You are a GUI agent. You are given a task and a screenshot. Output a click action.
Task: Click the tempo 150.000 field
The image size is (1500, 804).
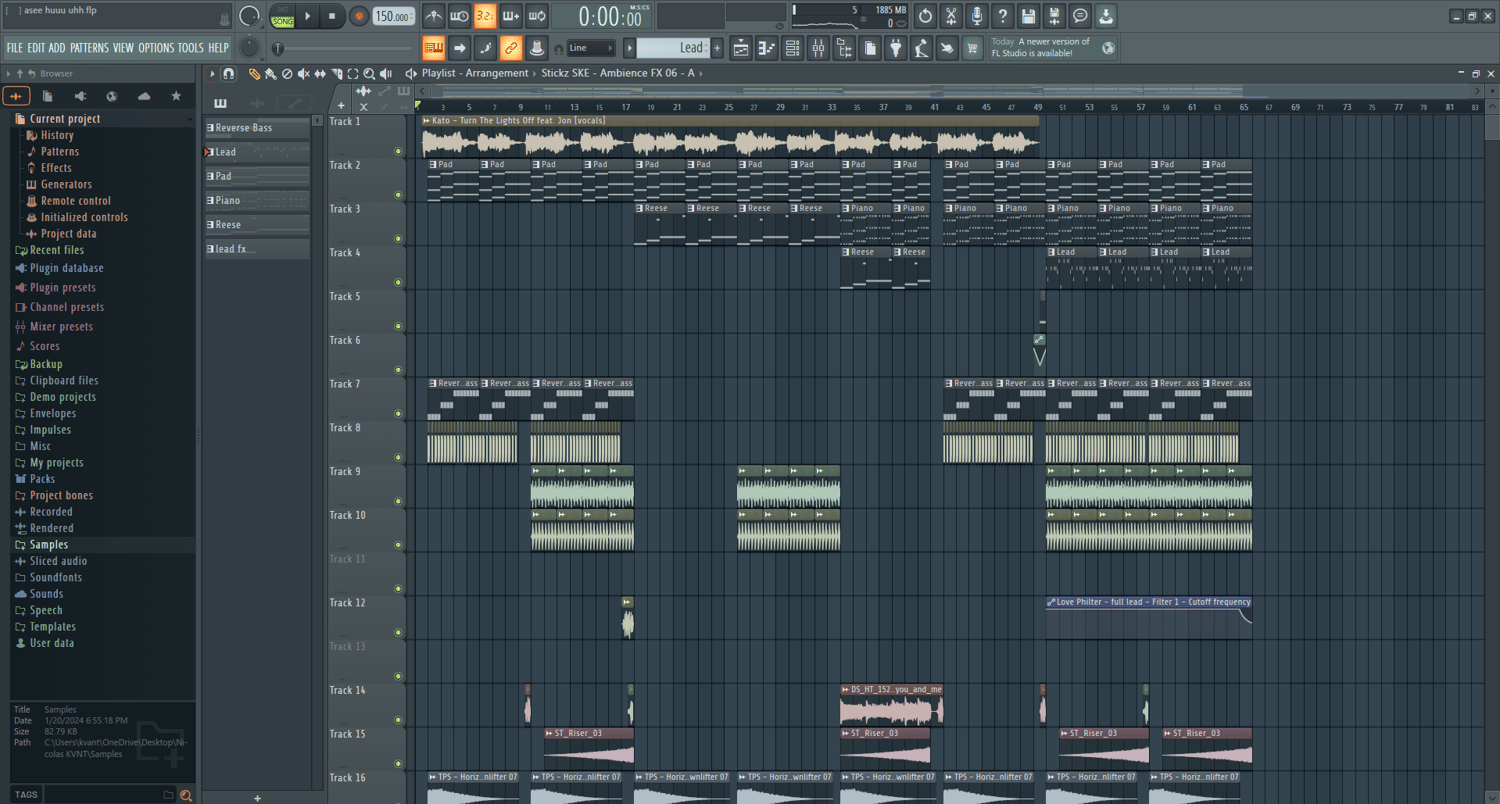tap(394, 16)
